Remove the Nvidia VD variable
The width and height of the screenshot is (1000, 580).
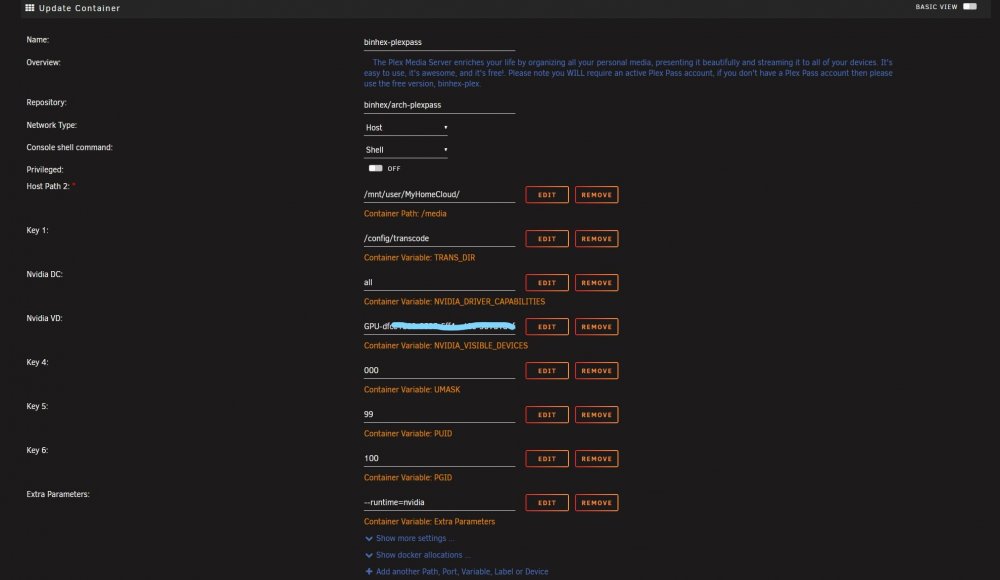coord(596,327)
